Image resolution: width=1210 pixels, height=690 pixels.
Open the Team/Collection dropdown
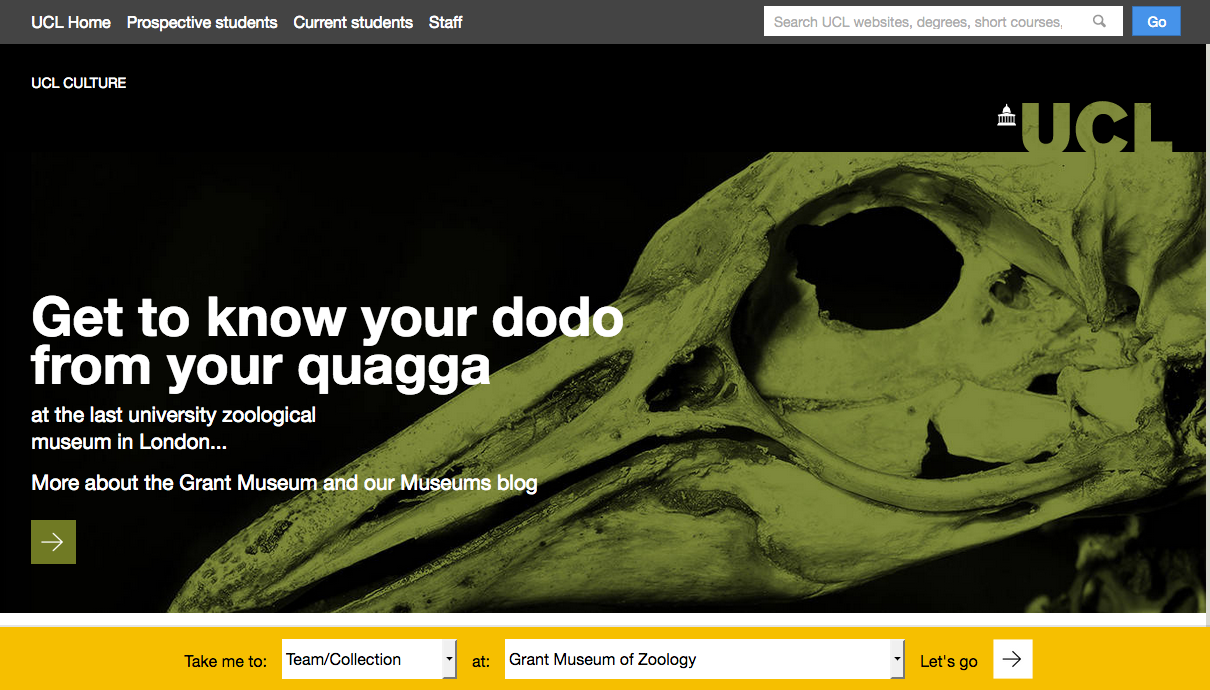[369, 659]
